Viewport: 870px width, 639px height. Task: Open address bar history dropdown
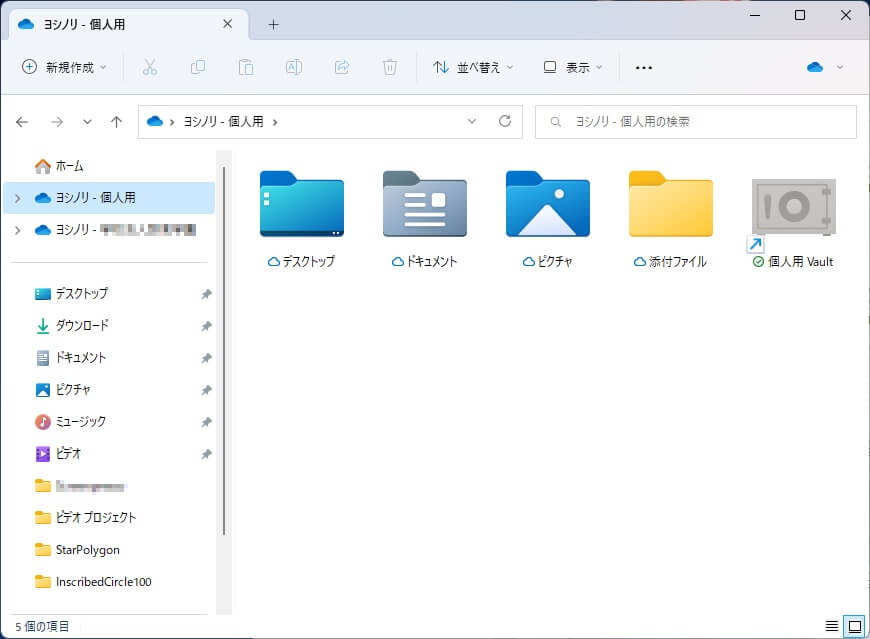click(x=472, y=121)
